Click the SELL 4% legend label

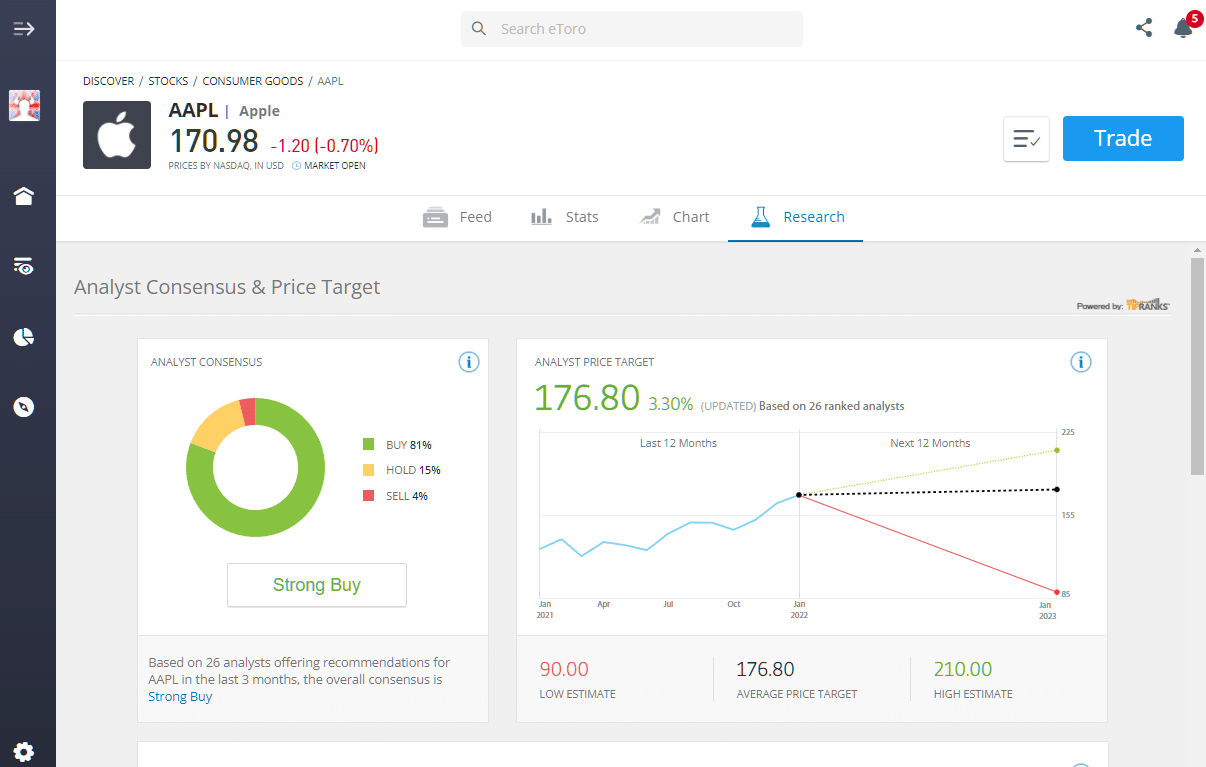[407, 496]
